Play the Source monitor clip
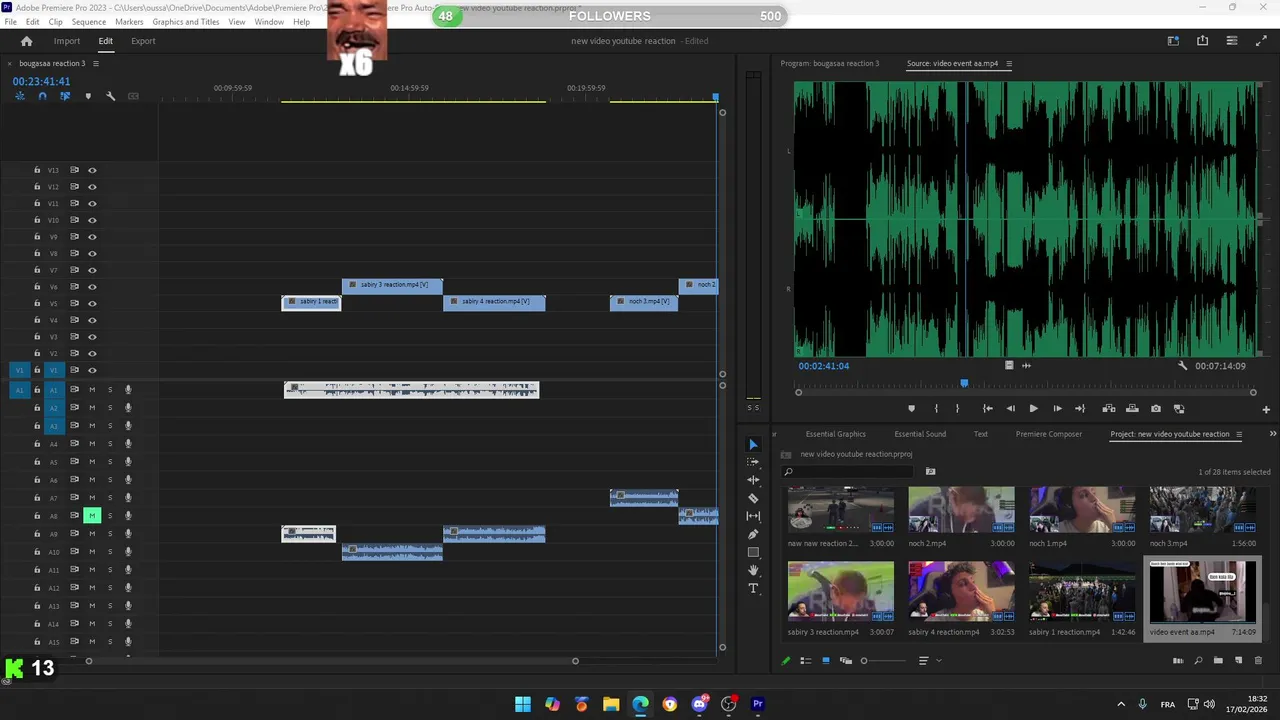This screenshot has height=720, width=1280. tap(1033, 408)
